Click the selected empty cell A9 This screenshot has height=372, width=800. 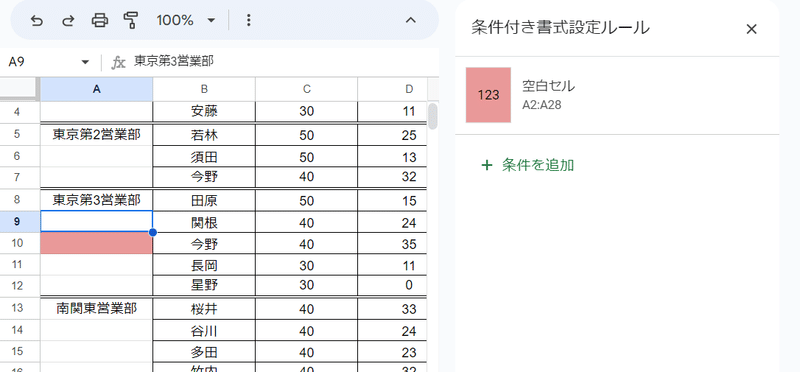96,222
